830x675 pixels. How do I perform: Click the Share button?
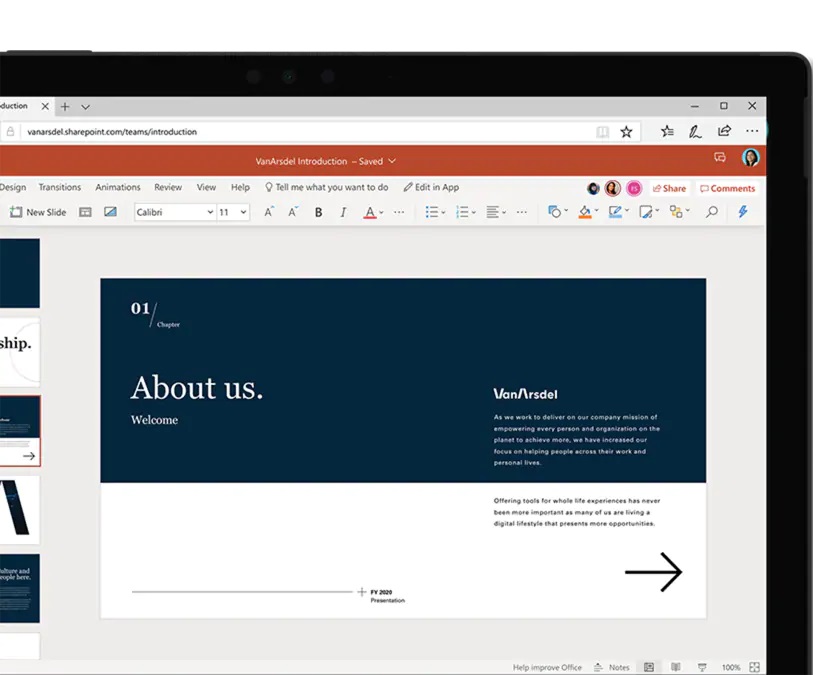click(x=669, y=188)
